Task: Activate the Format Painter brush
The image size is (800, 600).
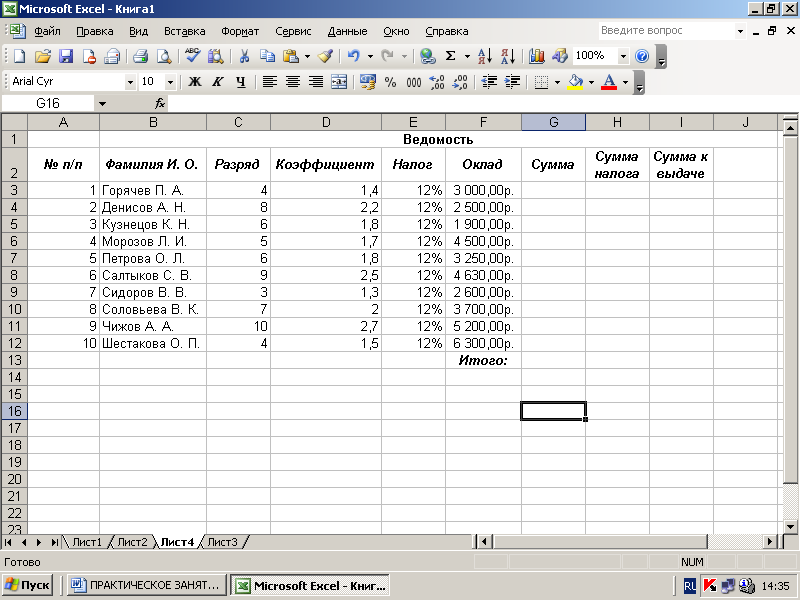Action: [x=326, y=56]
